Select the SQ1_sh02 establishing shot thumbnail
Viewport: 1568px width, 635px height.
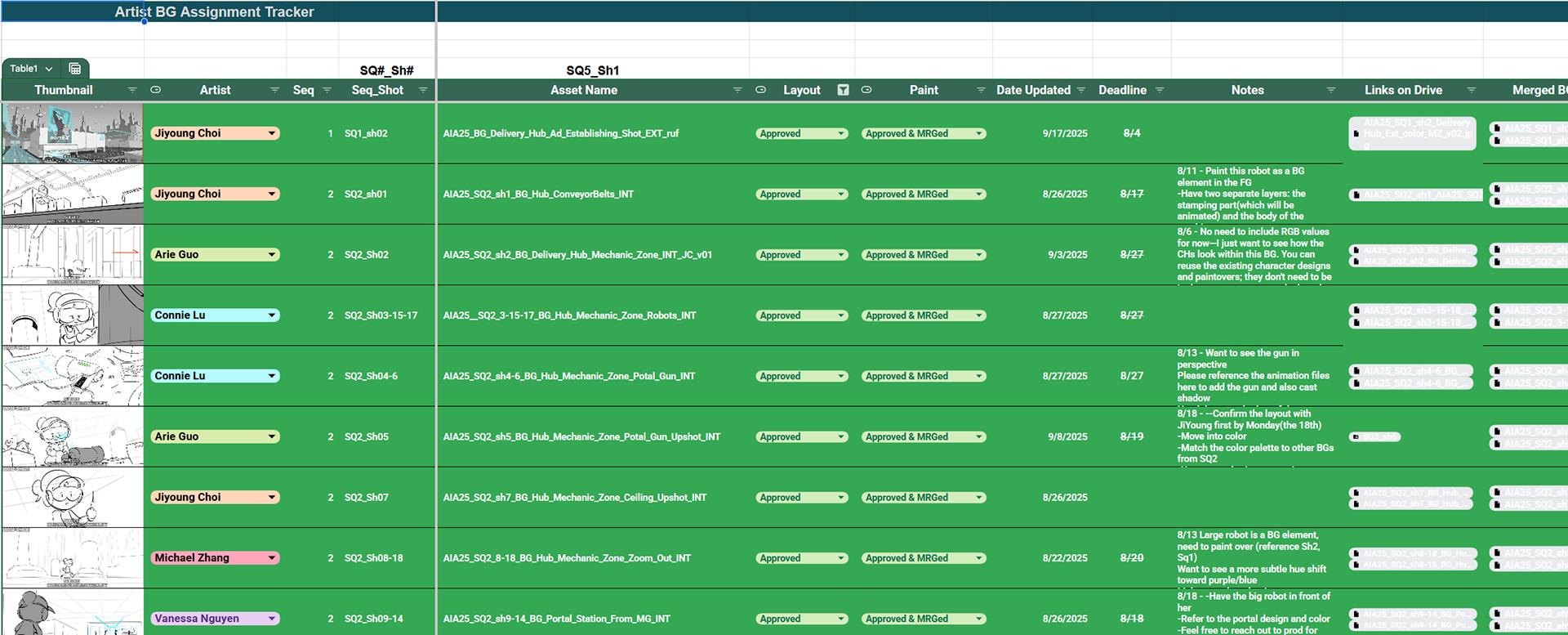tap(73, 133)
